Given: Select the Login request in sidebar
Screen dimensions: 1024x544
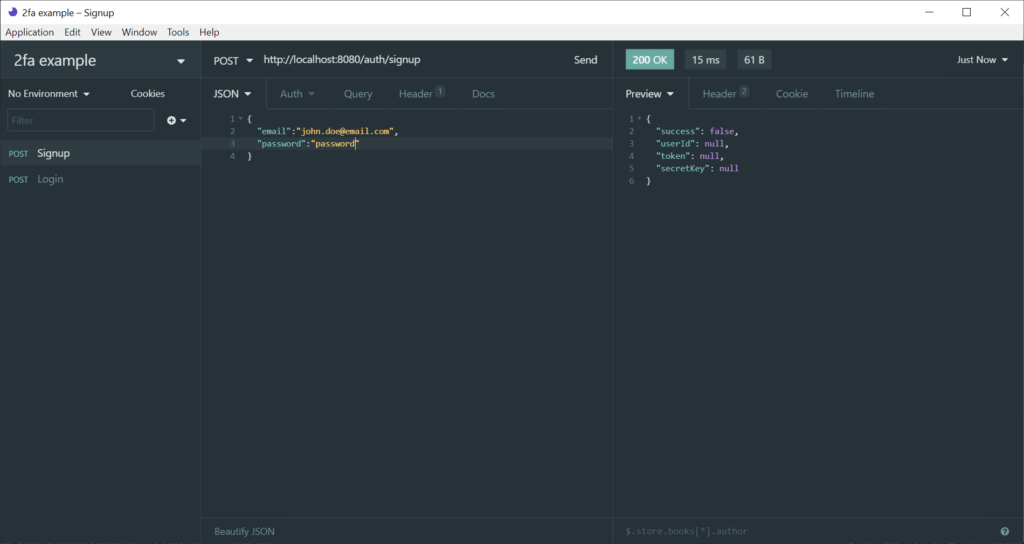Looking at the screenshot, I should [50, 179].
